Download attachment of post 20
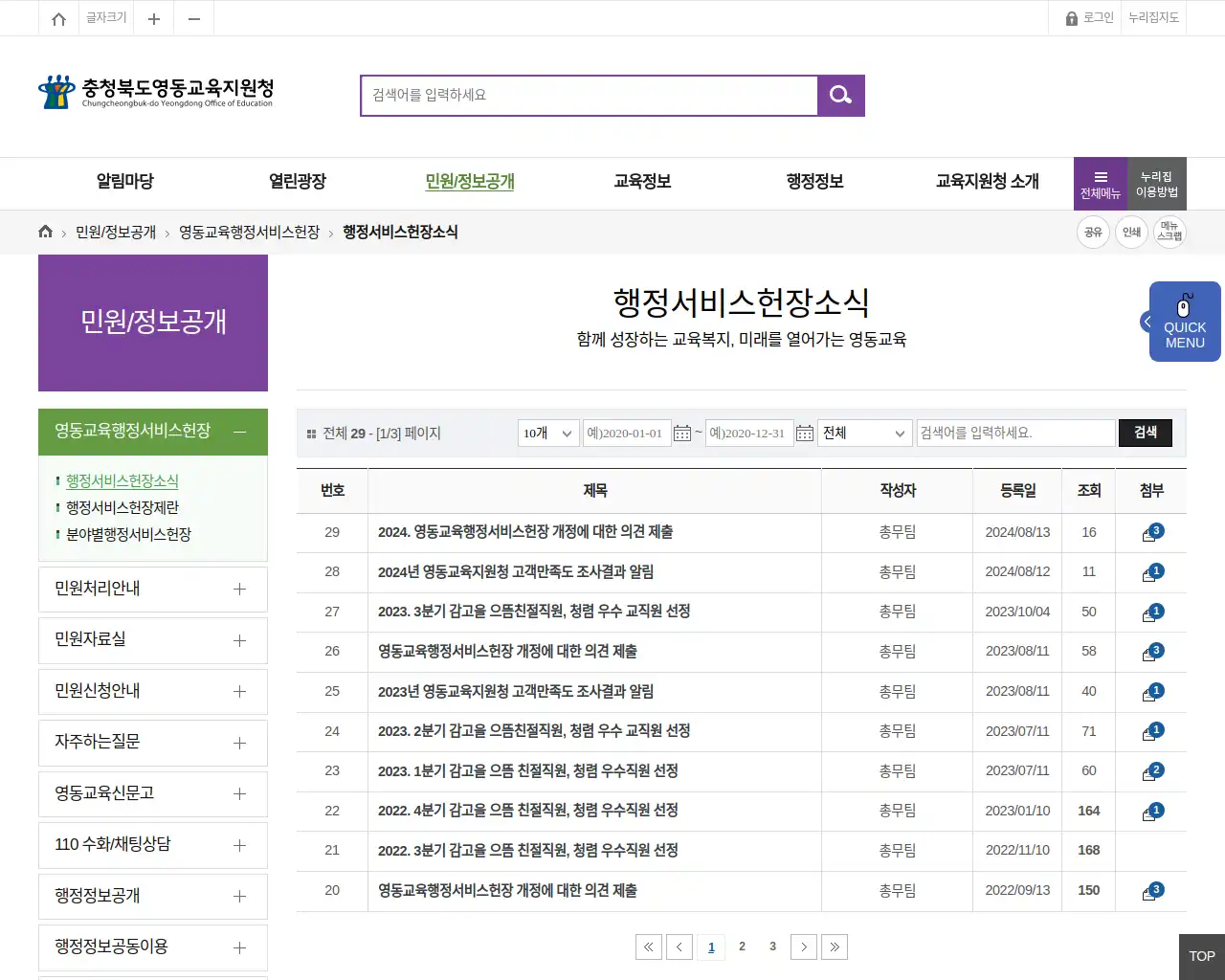The width and height of the screenshot is (1225, 980). coord(1152,891)
